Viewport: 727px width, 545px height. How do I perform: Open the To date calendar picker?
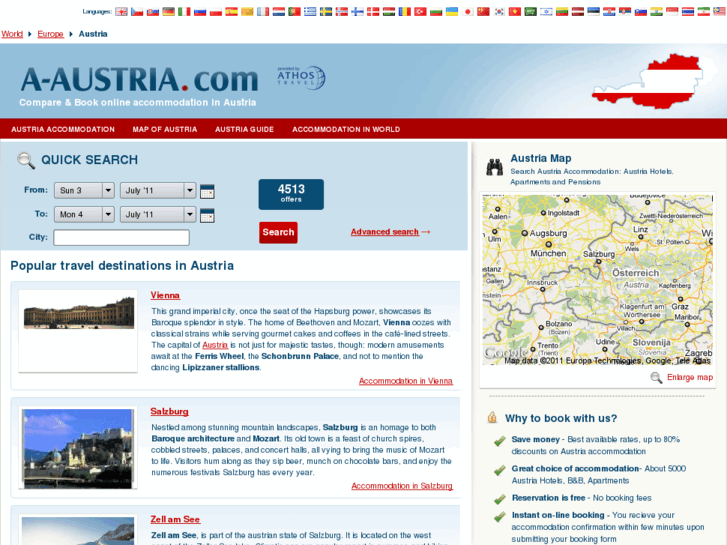[207, 215]
